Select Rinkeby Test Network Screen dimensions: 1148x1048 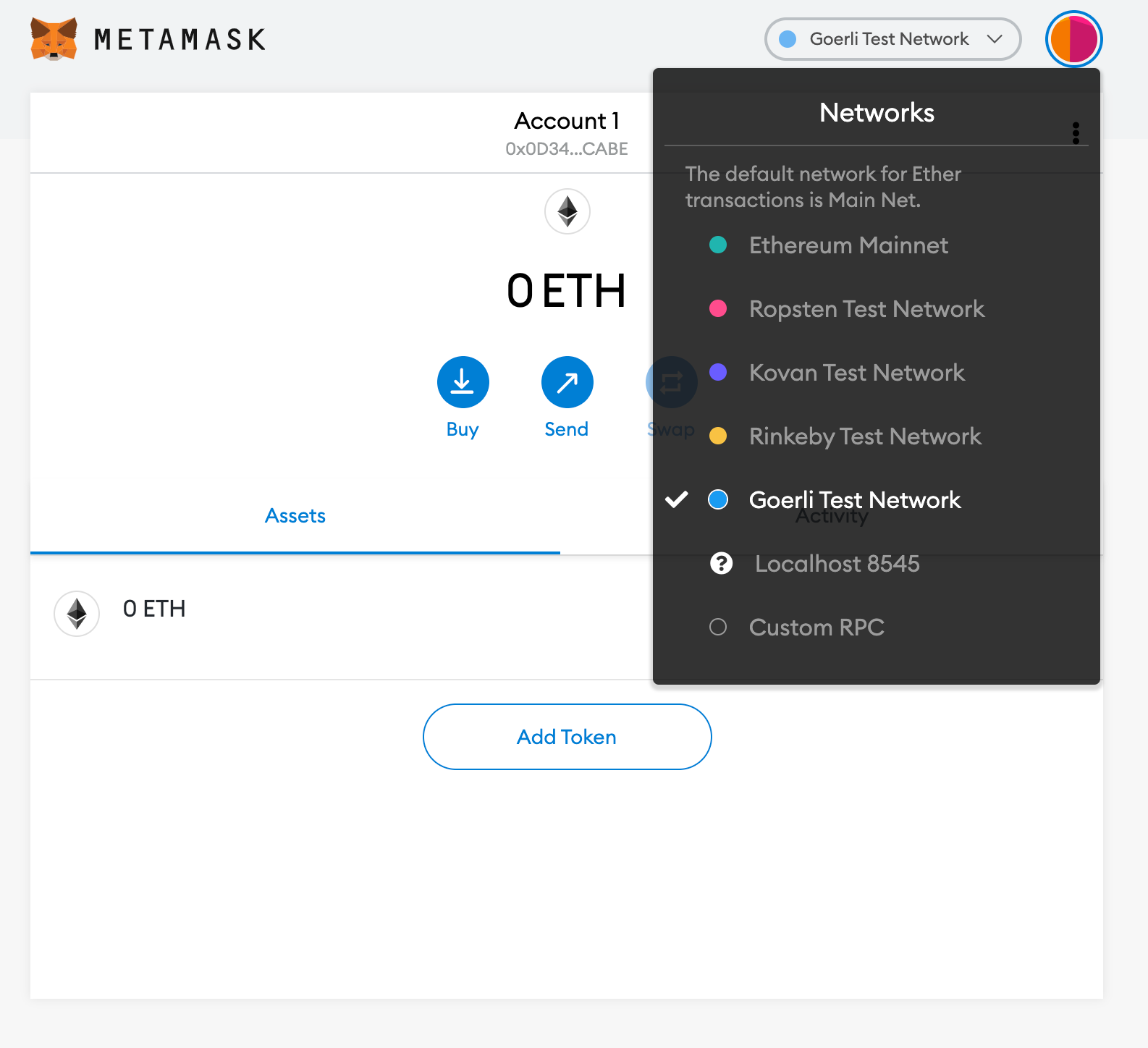tap(877, 436)
